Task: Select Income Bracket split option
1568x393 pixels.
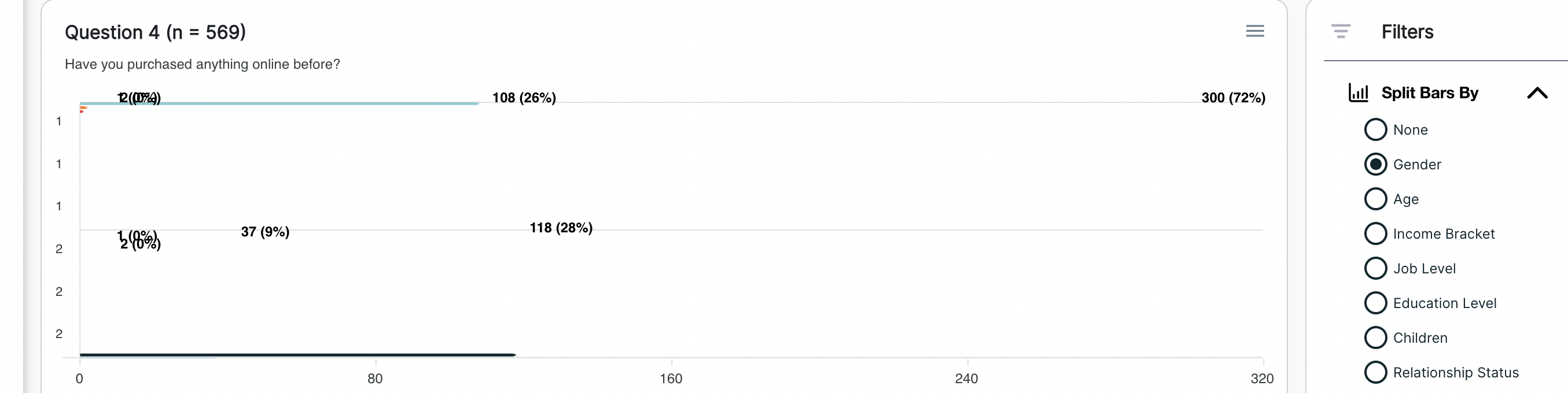Action: coord(1375,233)
